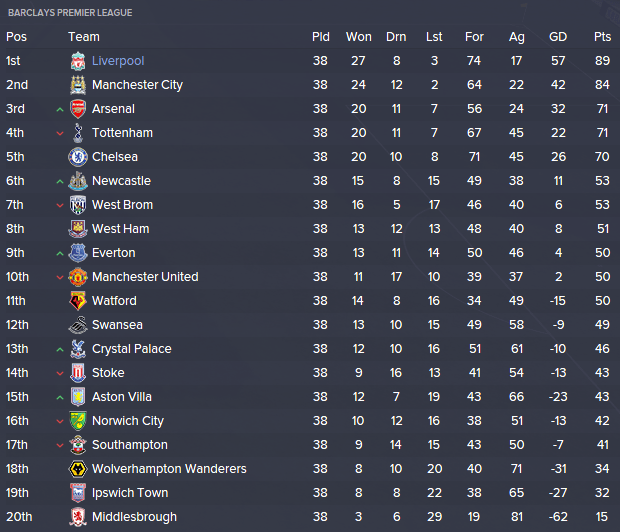Click the Newcastle club badge
Viewport: 620px width, 532px height.
click(x=78, y=181)
